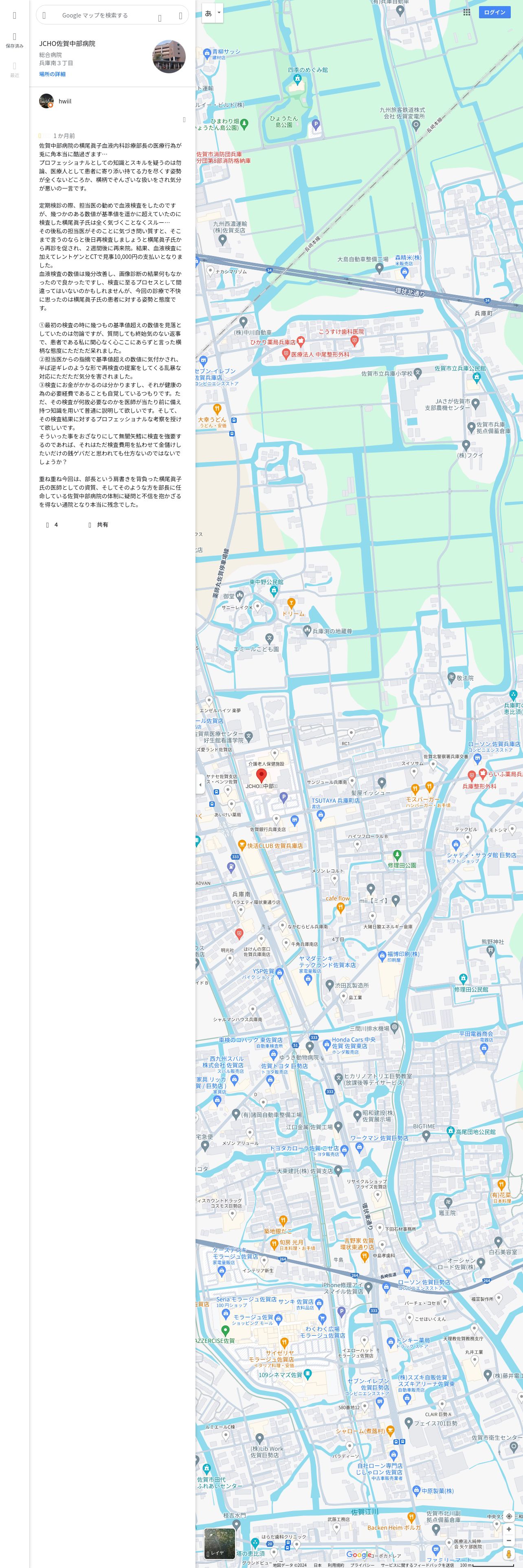Image resolution: width=523 pixels, height=1568 pixels.
Task: Open the 利用規約 terms link
Action: click(x=336, y=1565)
